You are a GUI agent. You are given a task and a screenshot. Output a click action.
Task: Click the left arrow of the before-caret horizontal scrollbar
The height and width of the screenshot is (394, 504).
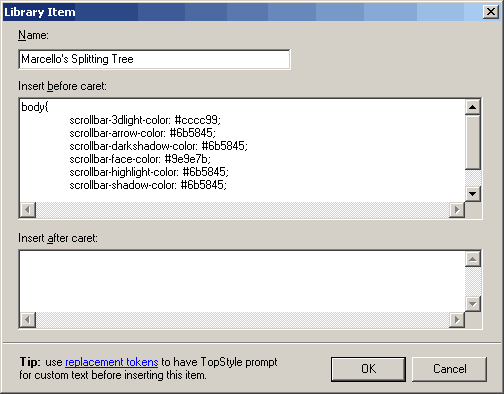28,210
